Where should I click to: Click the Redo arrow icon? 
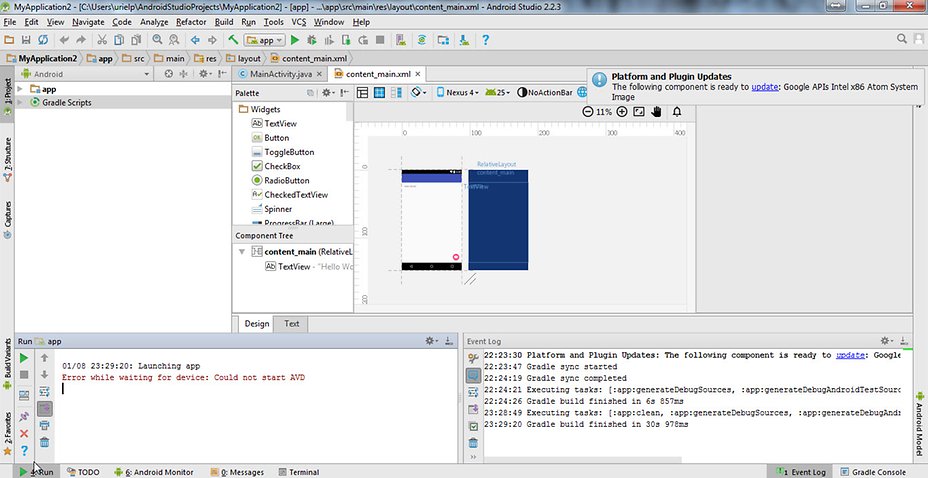tap(81, 40)
